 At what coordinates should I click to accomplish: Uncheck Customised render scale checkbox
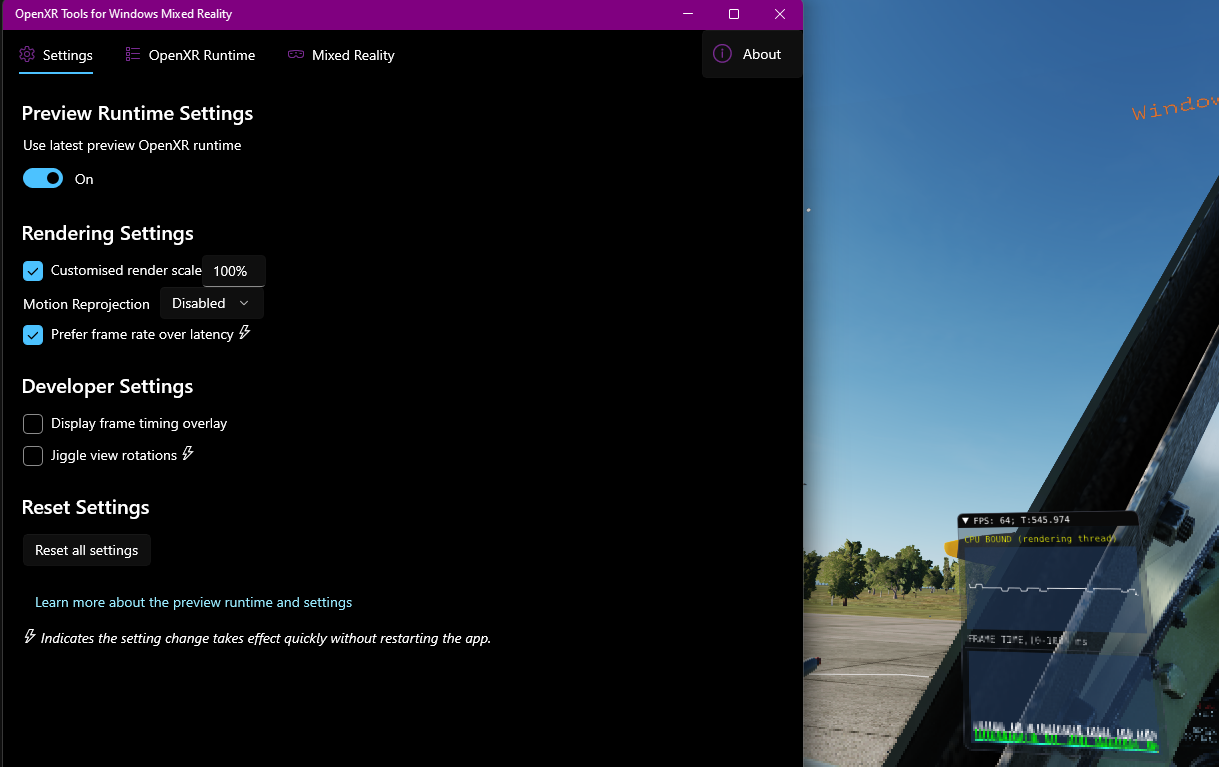[x=33, y=271]
